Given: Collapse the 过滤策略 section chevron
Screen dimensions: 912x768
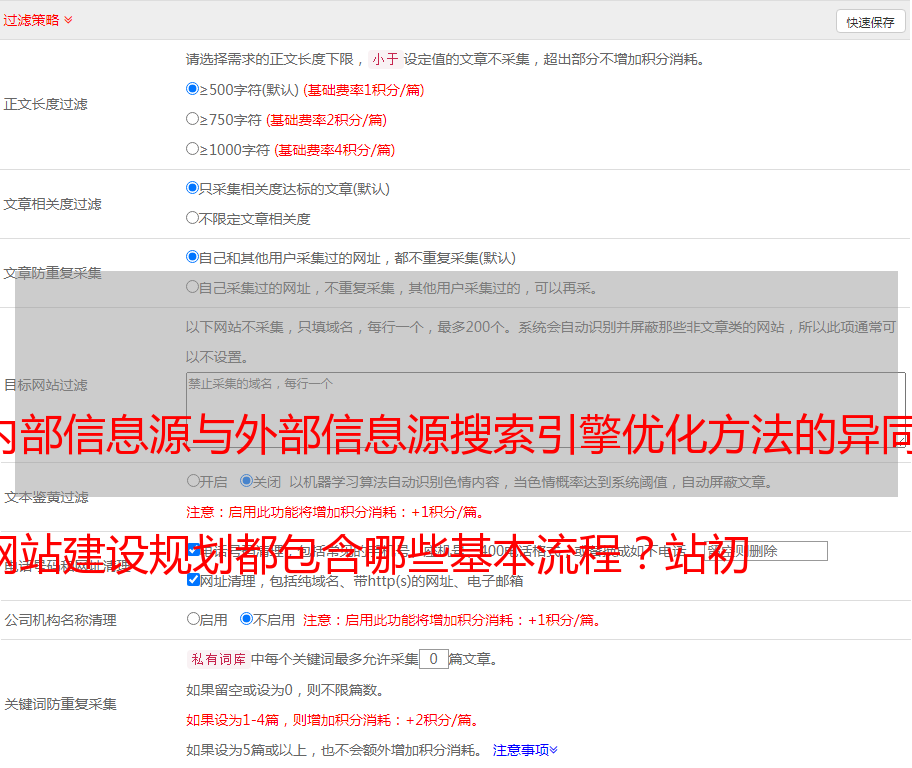Looking at the screenshot, I should (x=68, y=20).
